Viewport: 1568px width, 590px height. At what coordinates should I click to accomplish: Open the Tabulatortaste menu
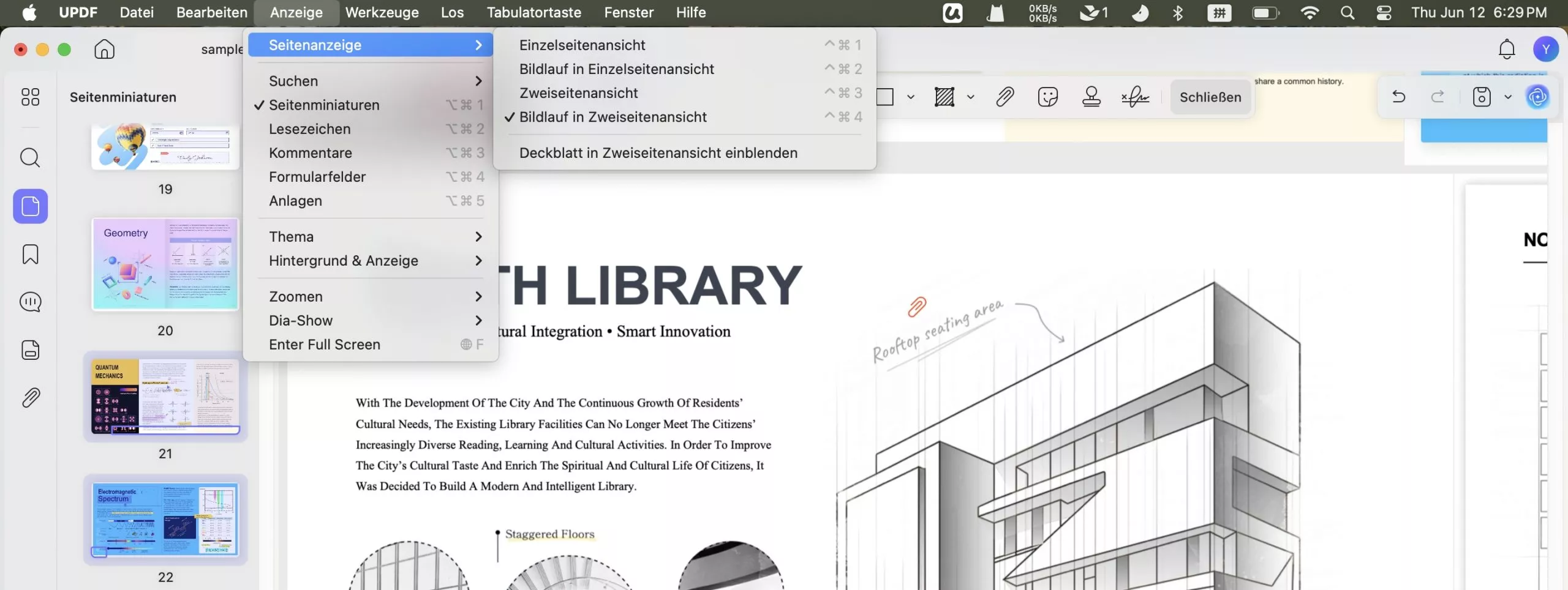pyautogui.click(x=534, y=12)
